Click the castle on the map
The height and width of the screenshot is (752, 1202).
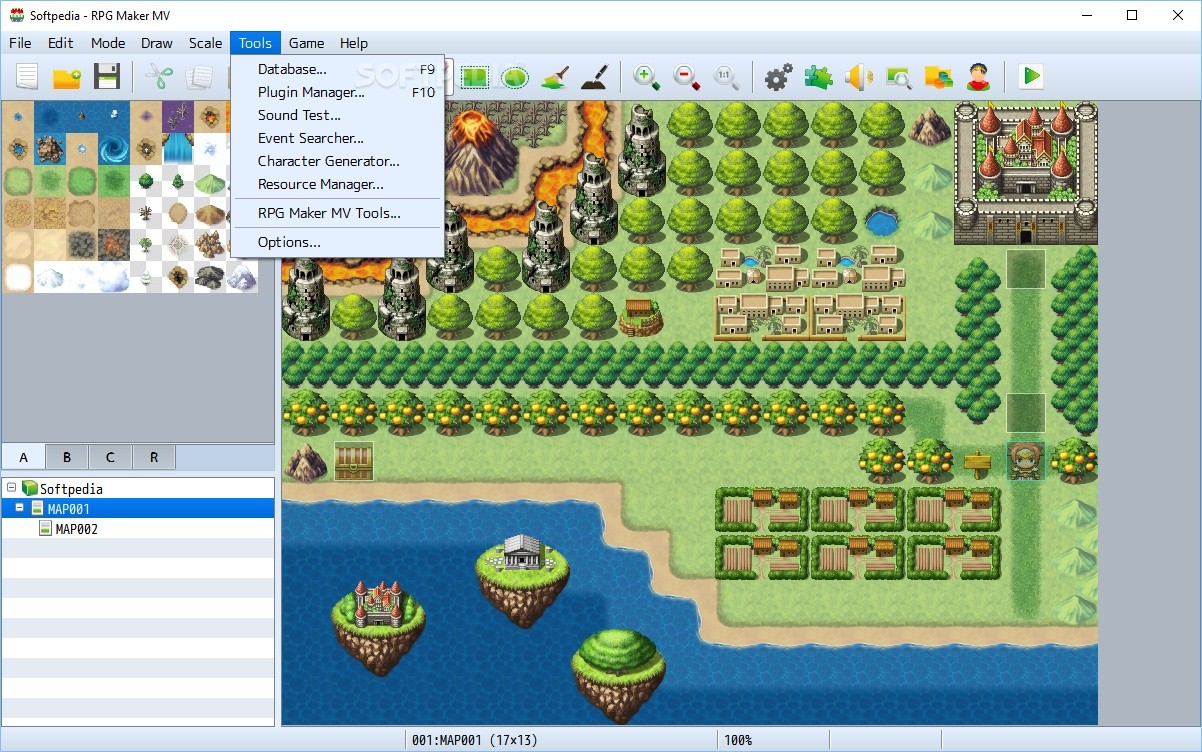[1026, 172]
